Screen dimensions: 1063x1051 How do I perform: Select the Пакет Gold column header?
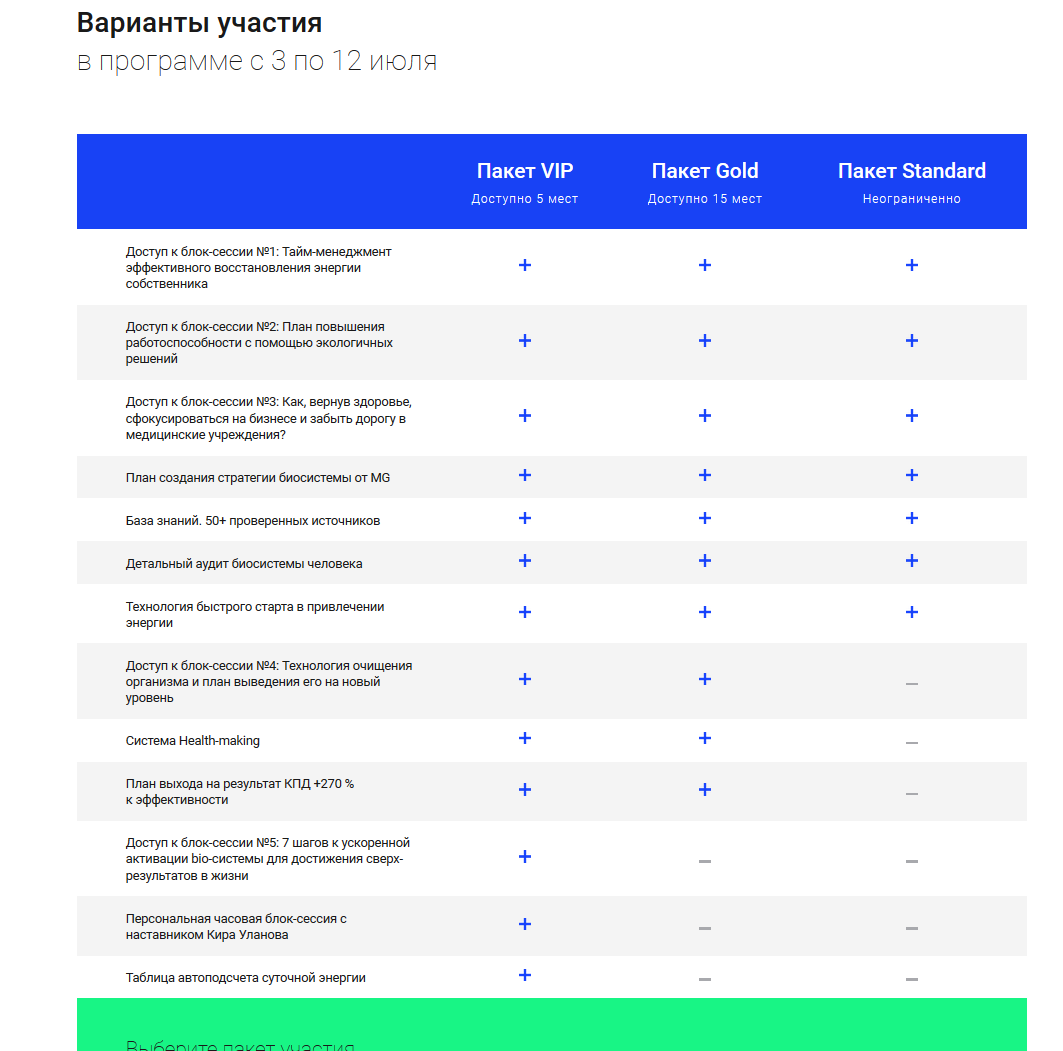pyautogui.click(x=705, y=171)
